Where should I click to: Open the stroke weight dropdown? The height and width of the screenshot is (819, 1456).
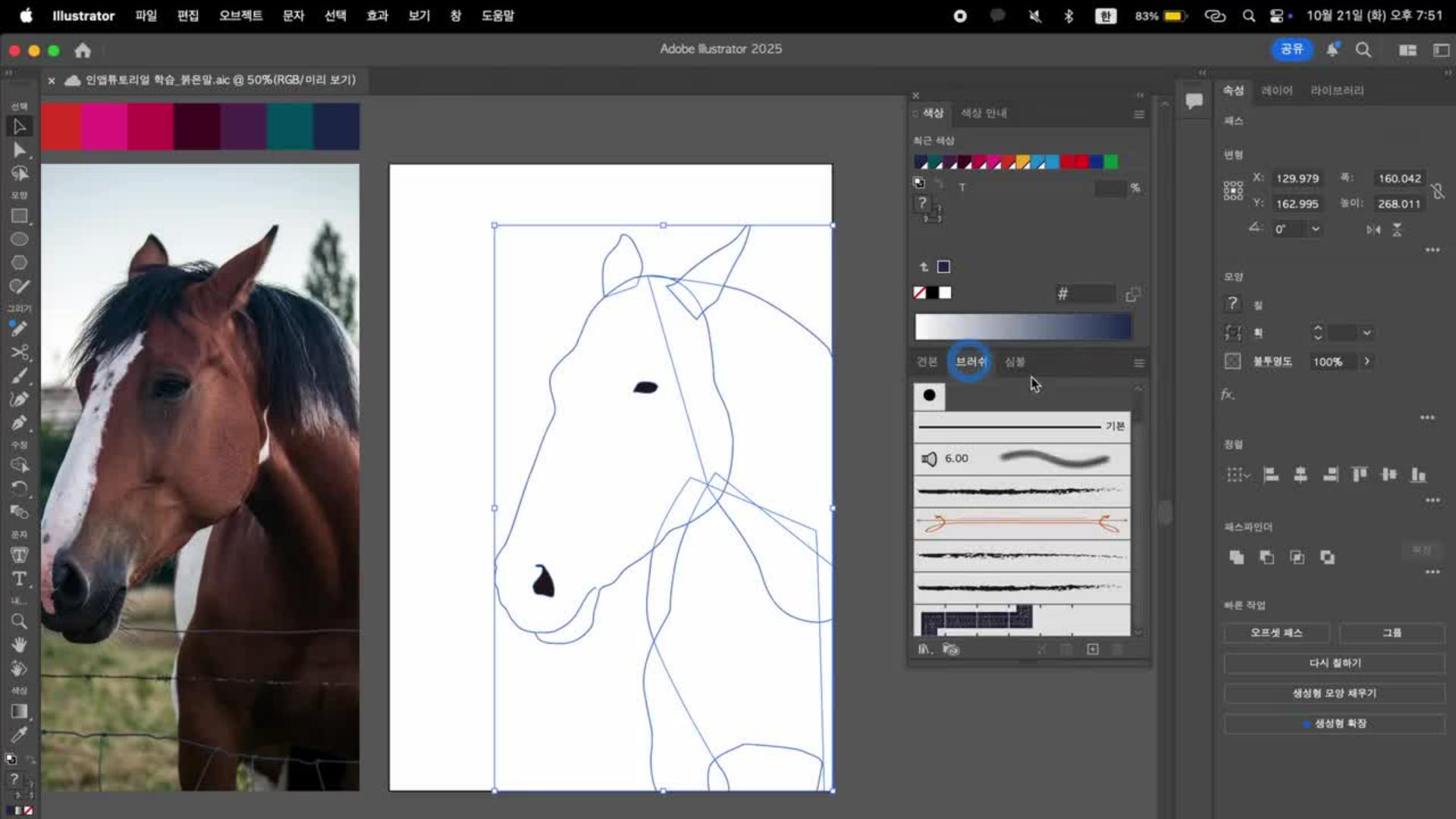click(x=1367, y=333)
